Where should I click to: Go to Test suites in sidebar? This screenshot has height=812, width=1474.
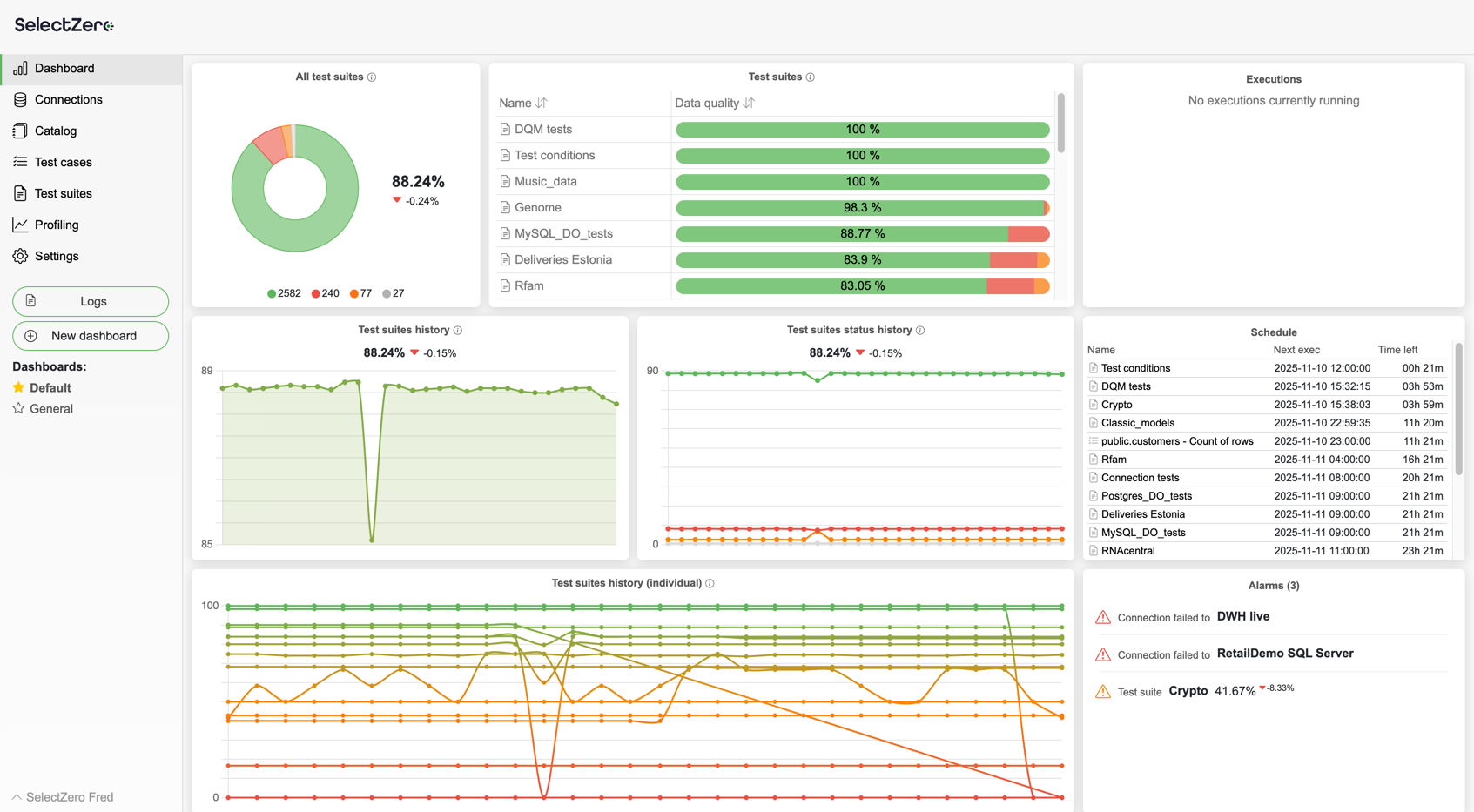[x=63, y=194]
